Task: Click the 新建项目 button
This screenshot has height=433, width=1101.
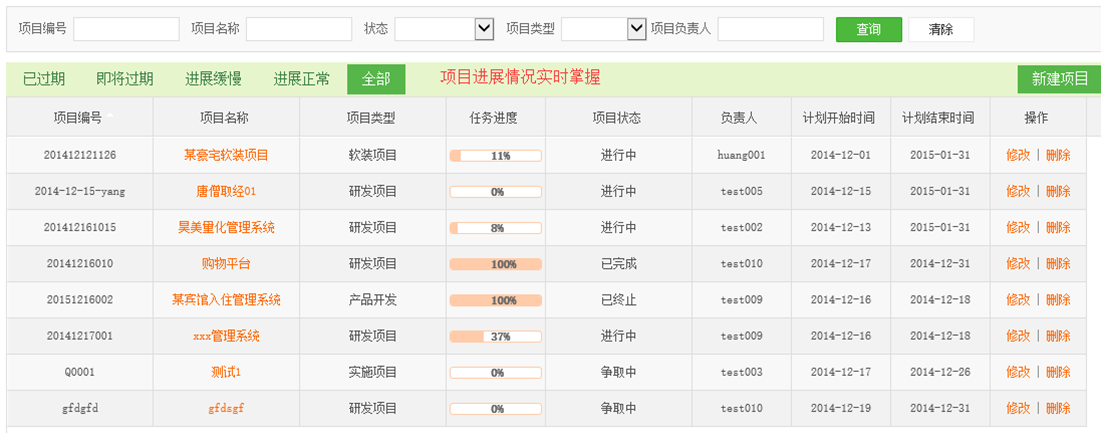Action: (1059, 79)
